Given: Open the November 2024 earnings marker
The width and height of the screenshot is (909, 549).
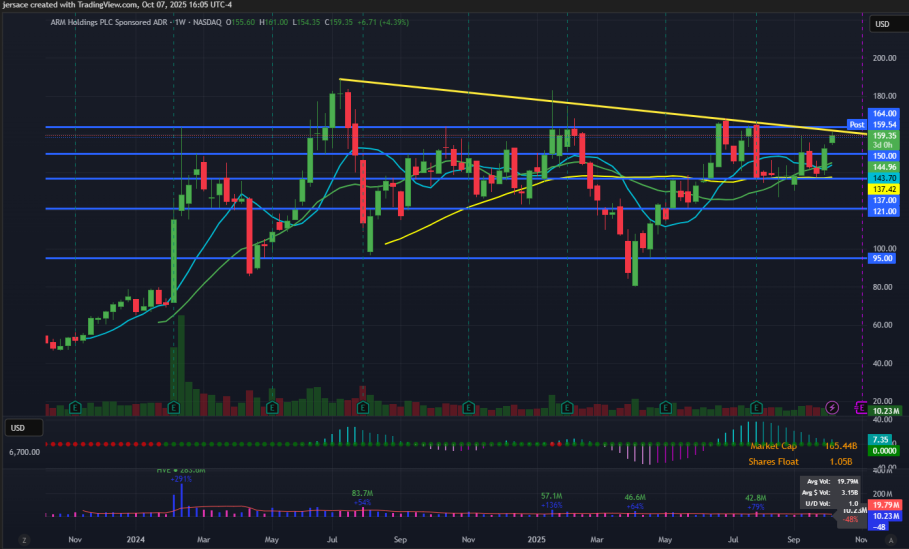Looking at the screenshot, I should (468, 408).
